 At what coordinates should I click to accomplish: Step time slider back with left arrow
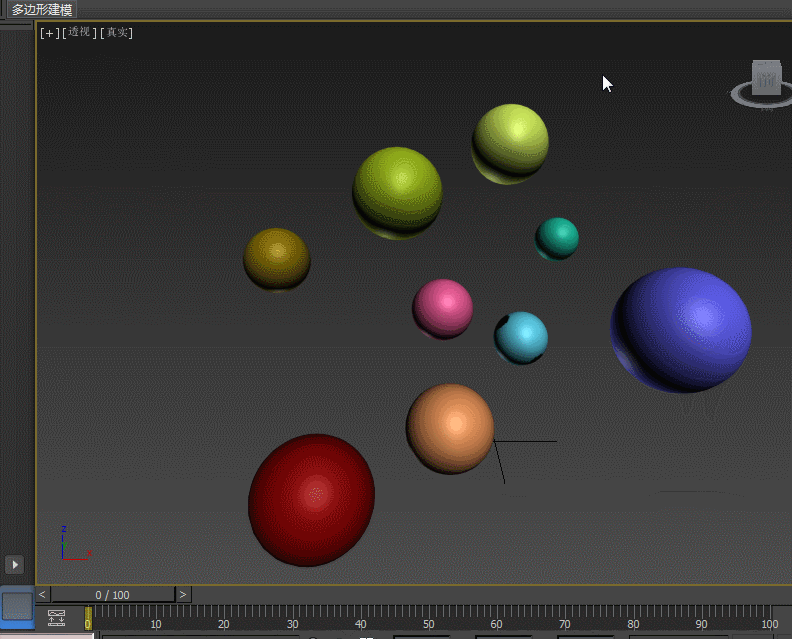(43, 594)
